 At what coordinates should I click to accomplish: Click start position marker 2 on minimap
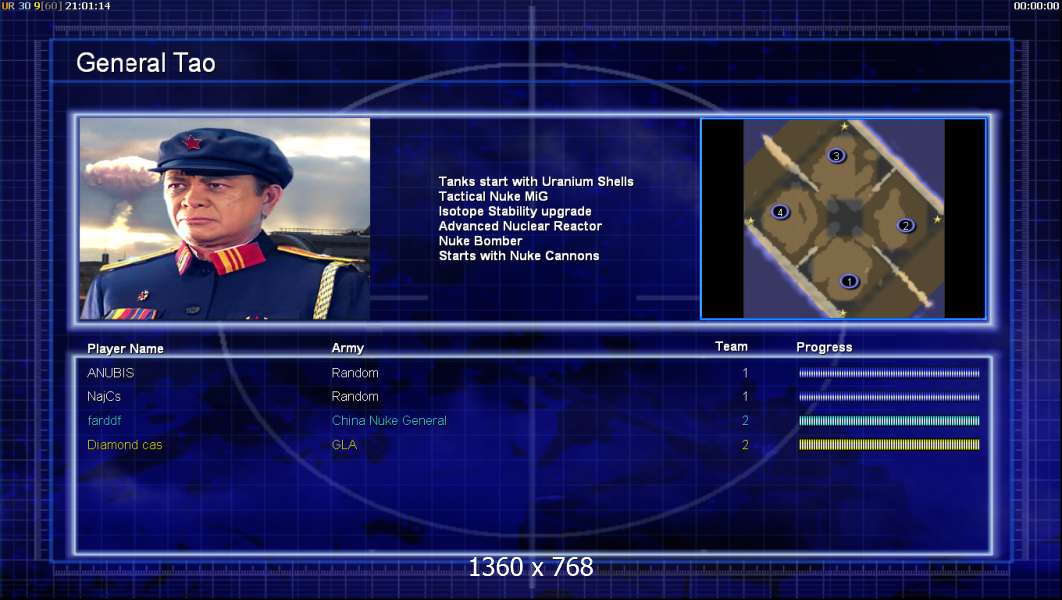tap(906, 226)
